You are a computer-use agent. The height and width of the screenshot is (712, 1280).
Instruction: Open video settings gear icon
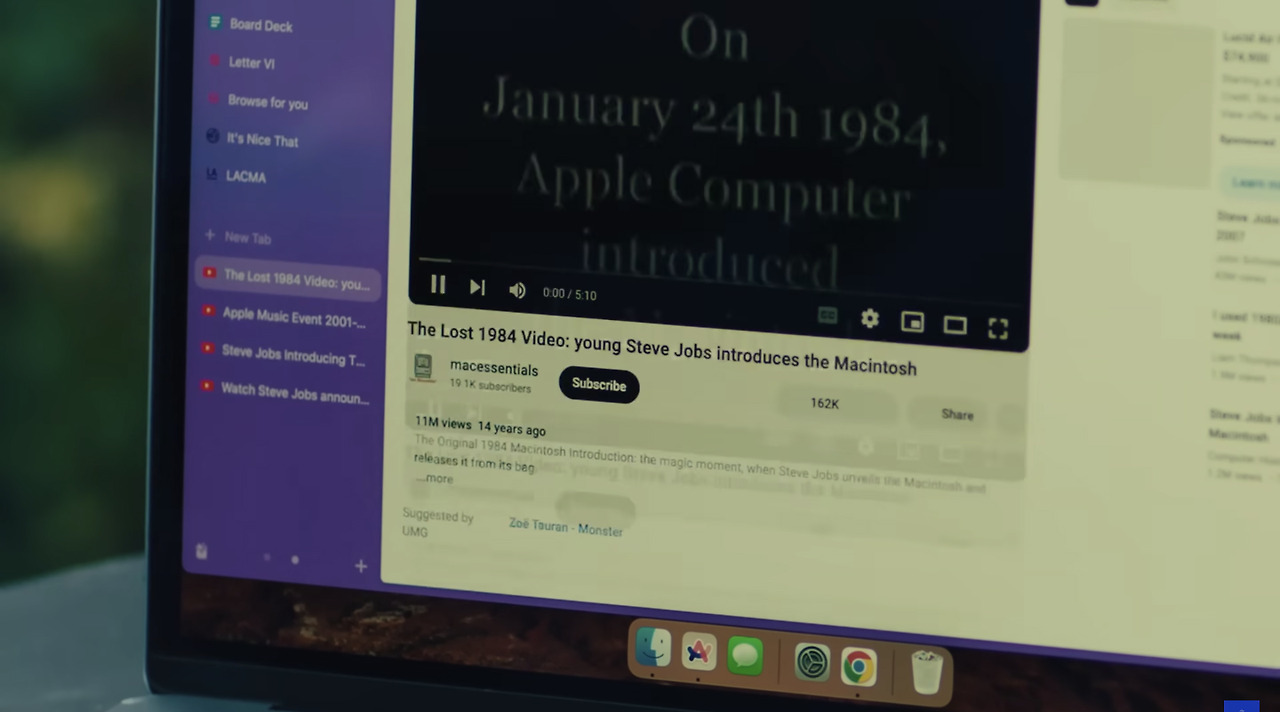tap(870, 319)
